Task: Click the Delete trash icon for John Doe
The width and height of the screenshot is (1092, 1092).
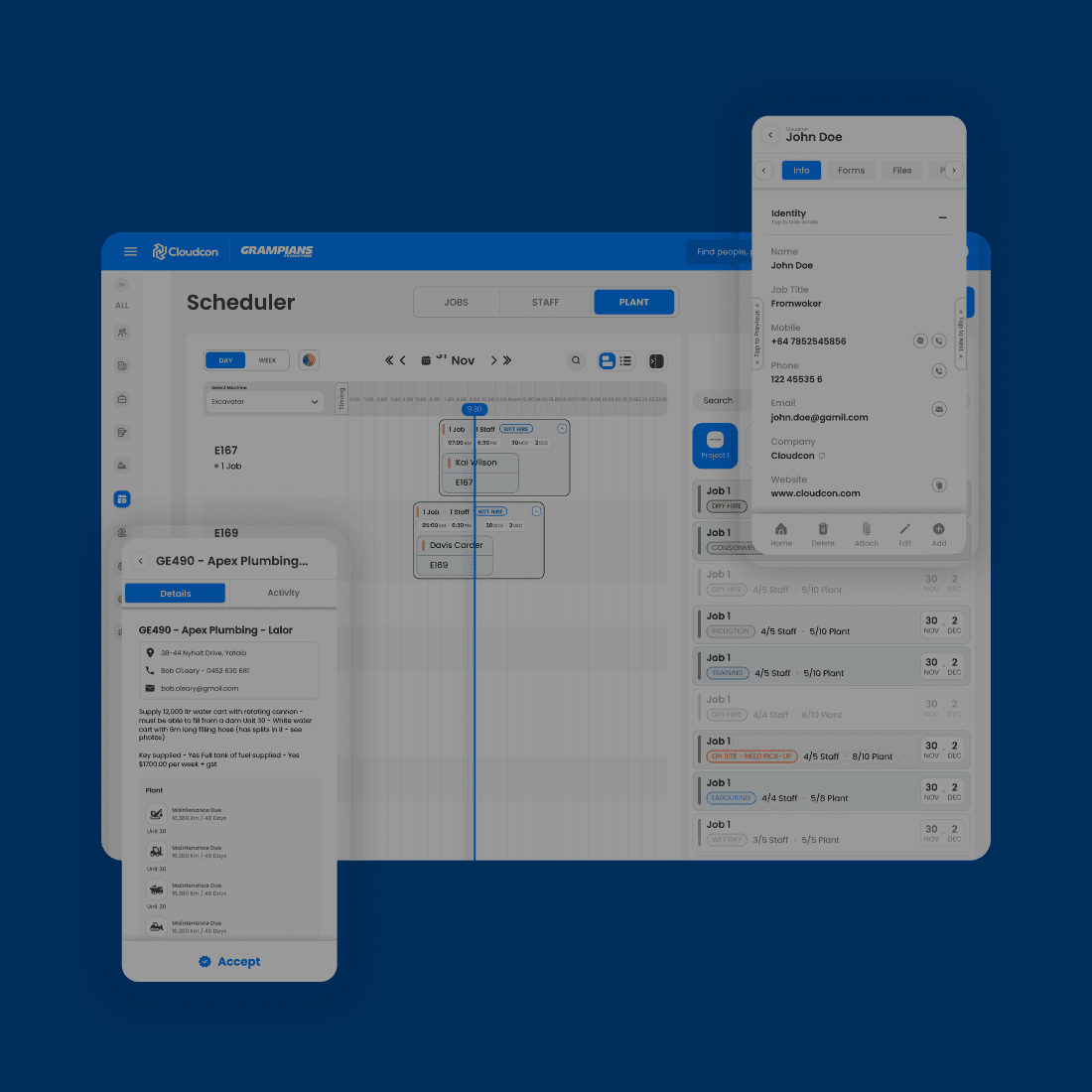Action: (823, 531)
